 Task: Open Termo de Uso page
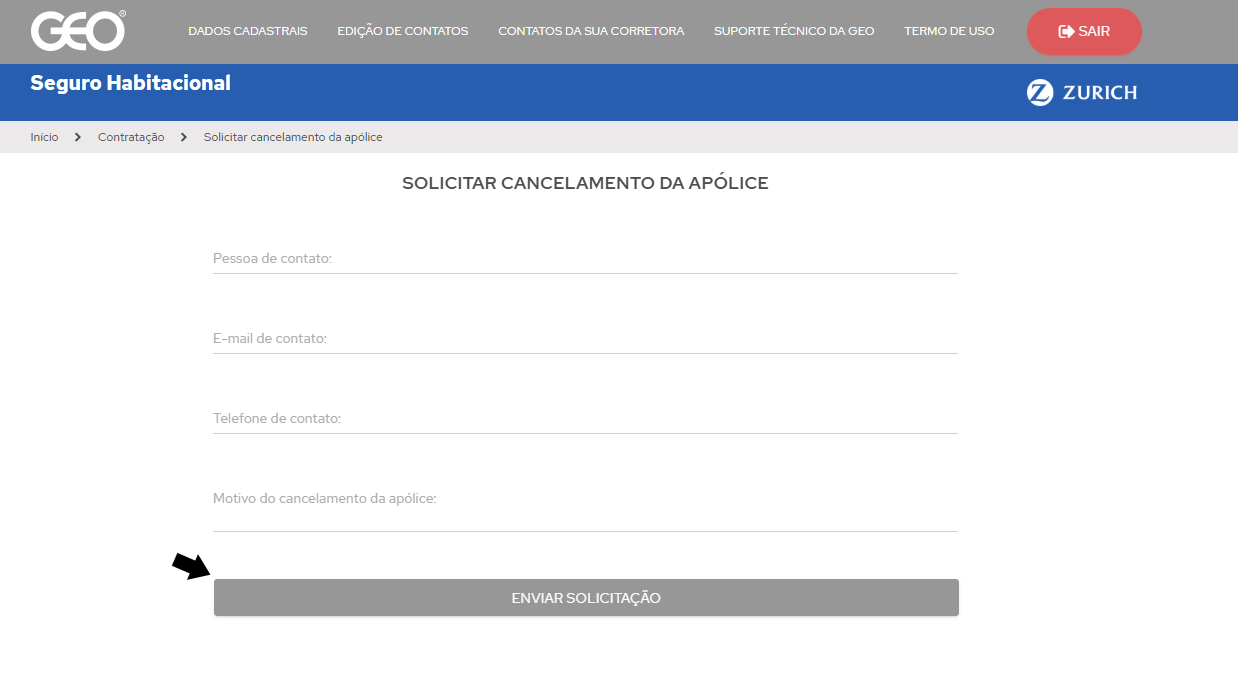click(x=949, y=31)
